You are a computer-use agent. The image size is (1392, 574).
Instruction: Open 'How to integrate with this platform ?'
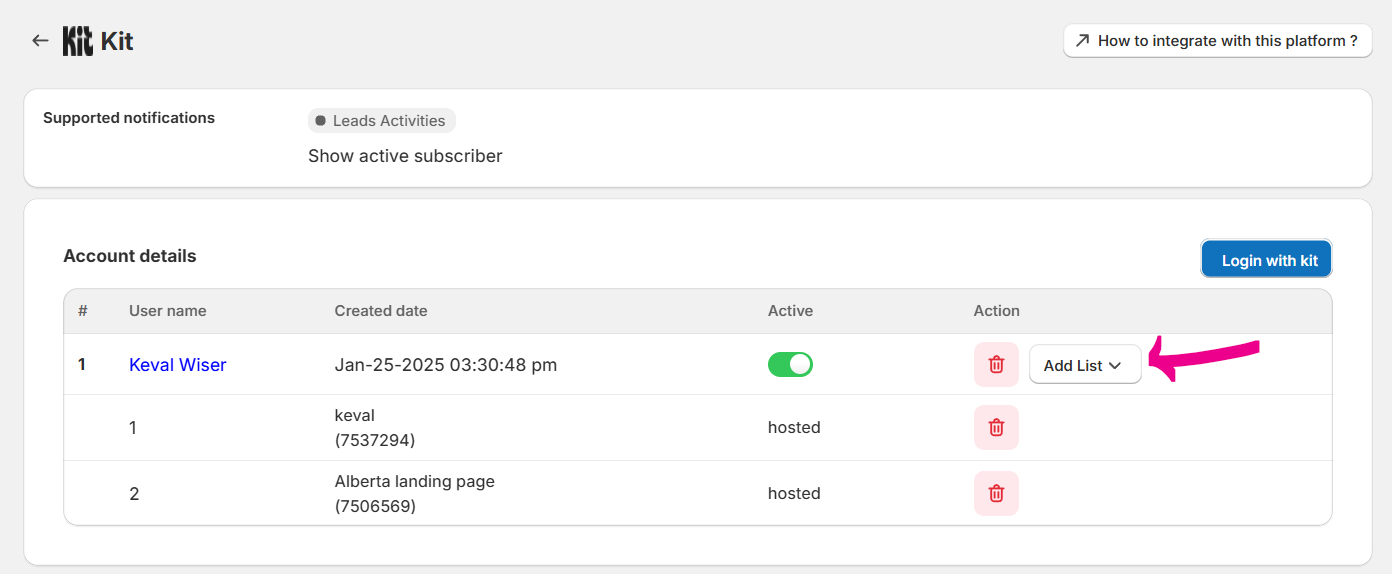click(1217, 41)
